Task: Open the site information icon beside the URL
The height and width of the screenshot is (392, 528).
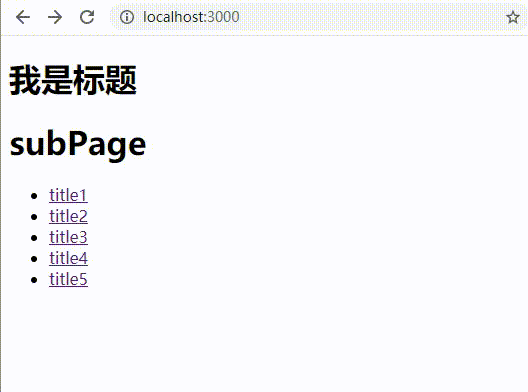Action: (x=127, y=17)
